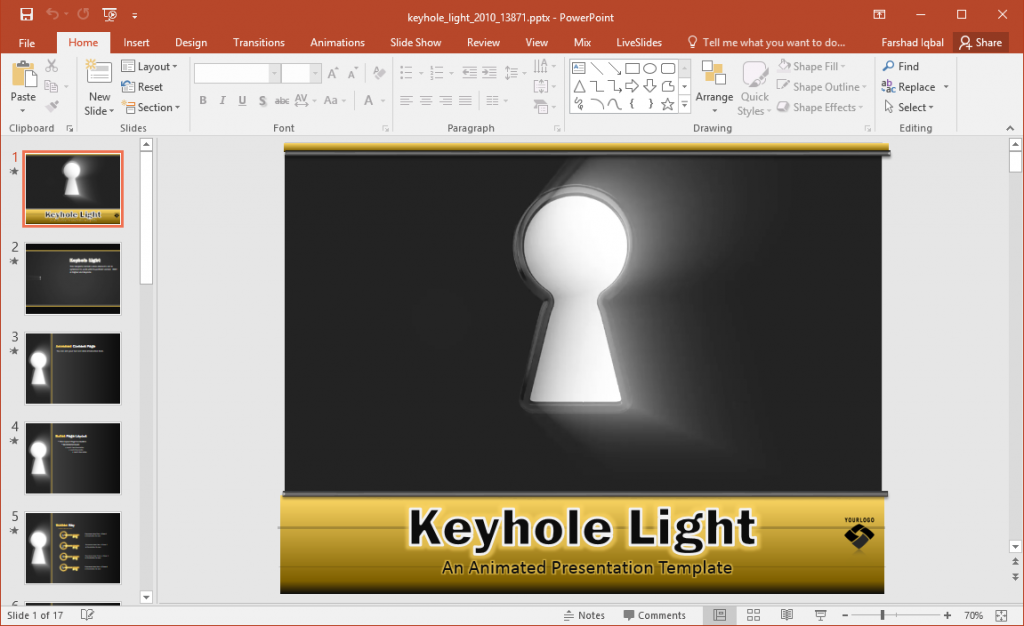Open the Layout dropdown
Viewport: 1024px width, 626px height.
[x=151, y=65]
